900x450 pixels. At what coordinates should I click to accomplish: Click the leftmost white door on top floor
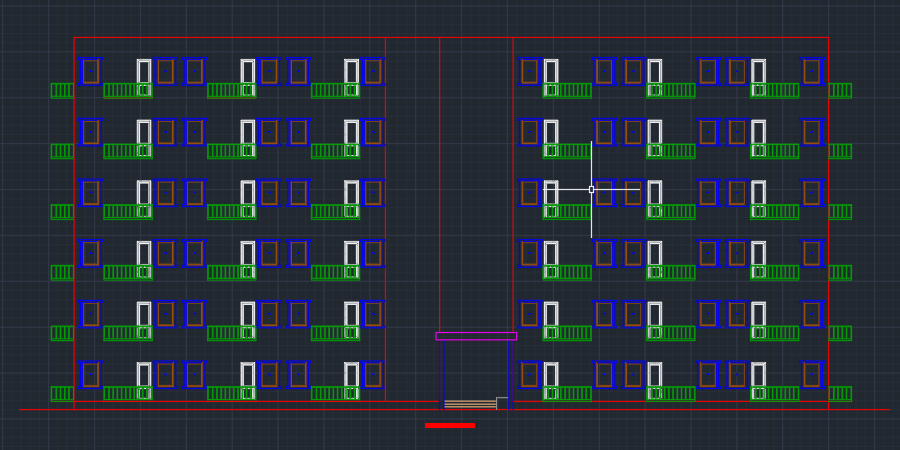[144, 73]
